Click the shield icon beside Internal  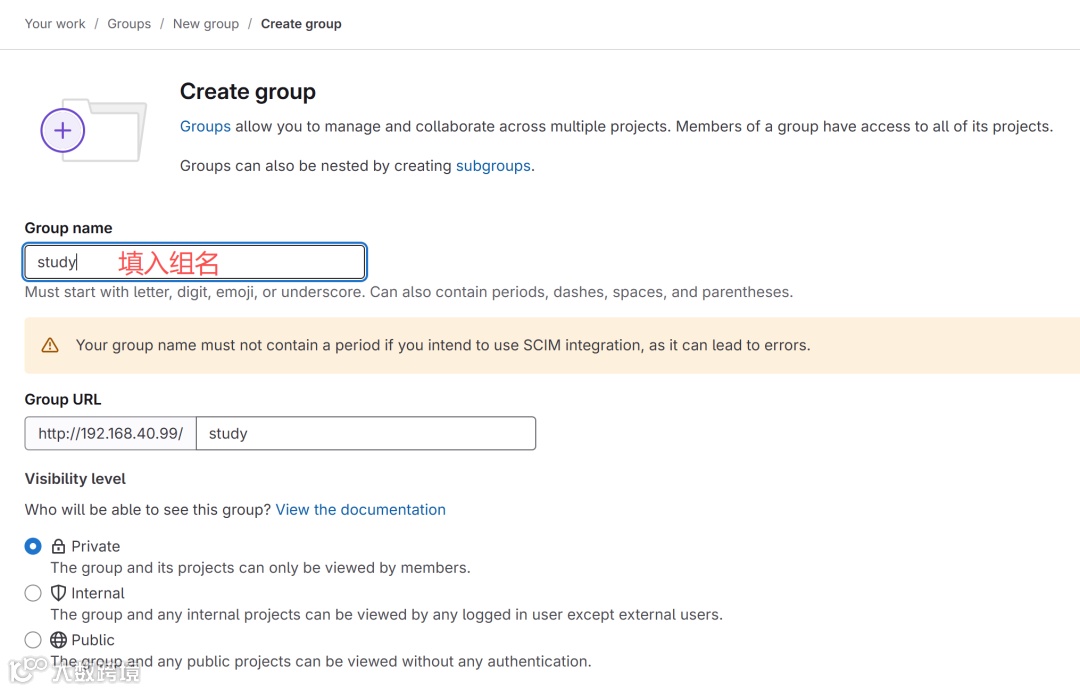coord(58,593)
